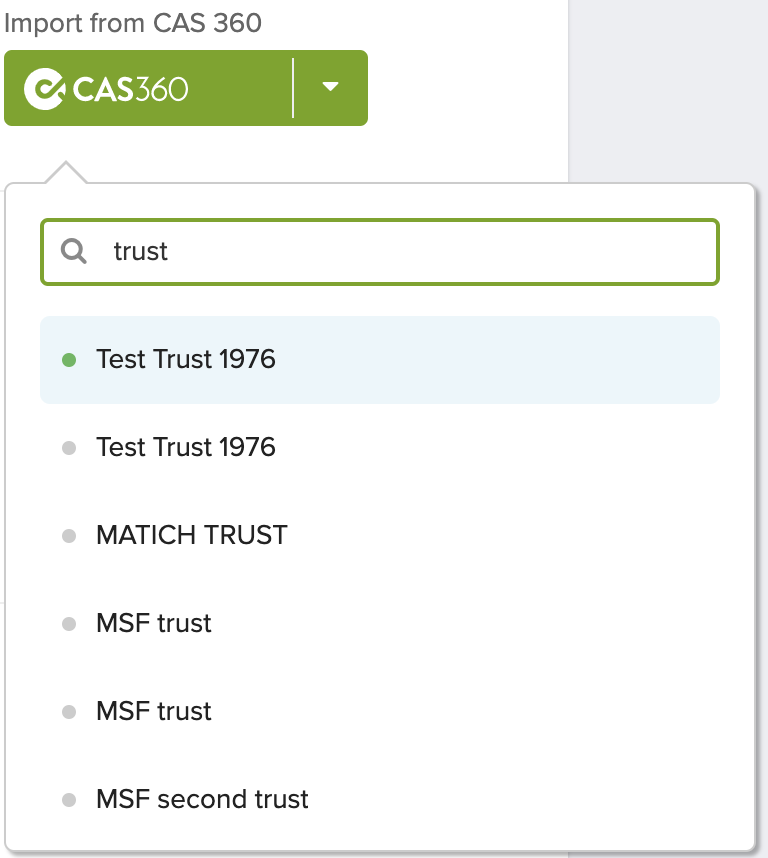Expand the CAS360 button dropdown arrow

tap(330, 87)
